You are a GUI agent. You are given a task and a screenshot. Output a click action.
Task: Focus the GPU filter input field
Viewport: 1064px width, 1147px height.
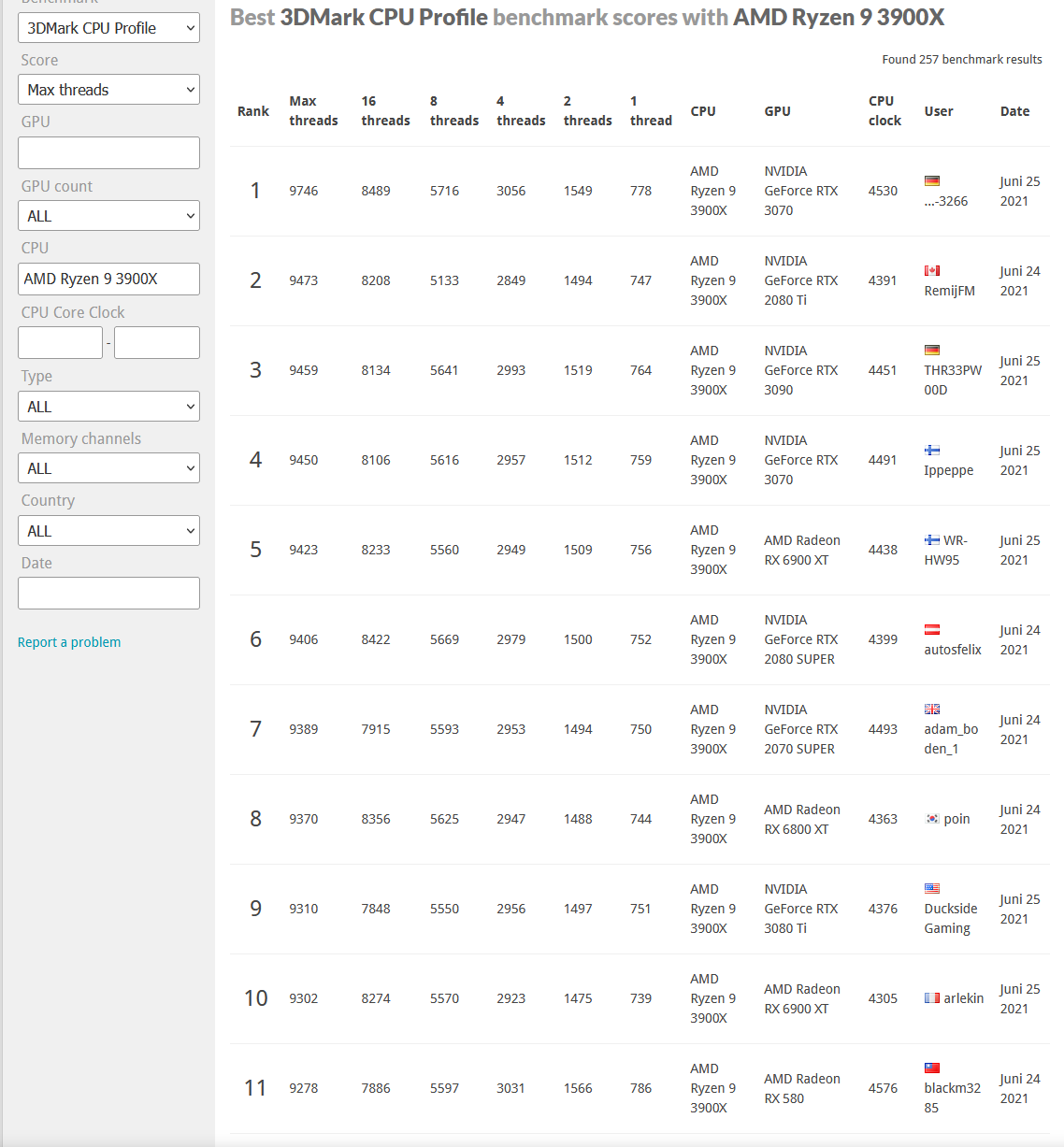click(108, 153)
